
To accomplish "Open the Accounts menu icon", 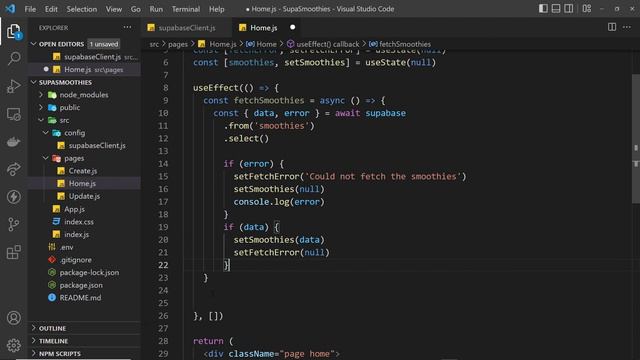I will 13,318.
